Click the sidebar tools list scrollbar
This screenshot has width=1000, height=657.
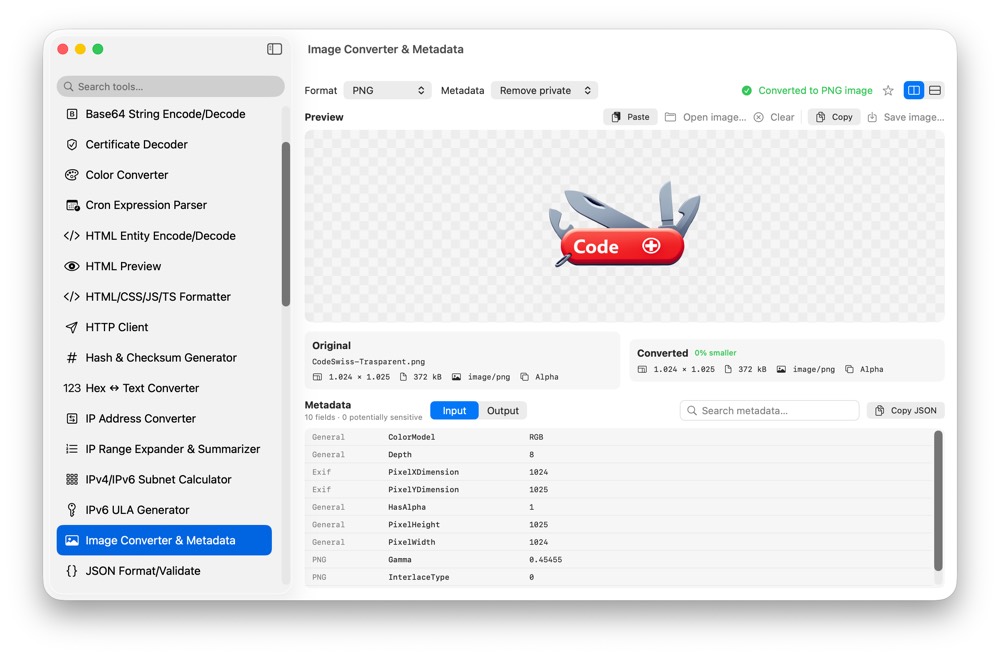(286, 224)
